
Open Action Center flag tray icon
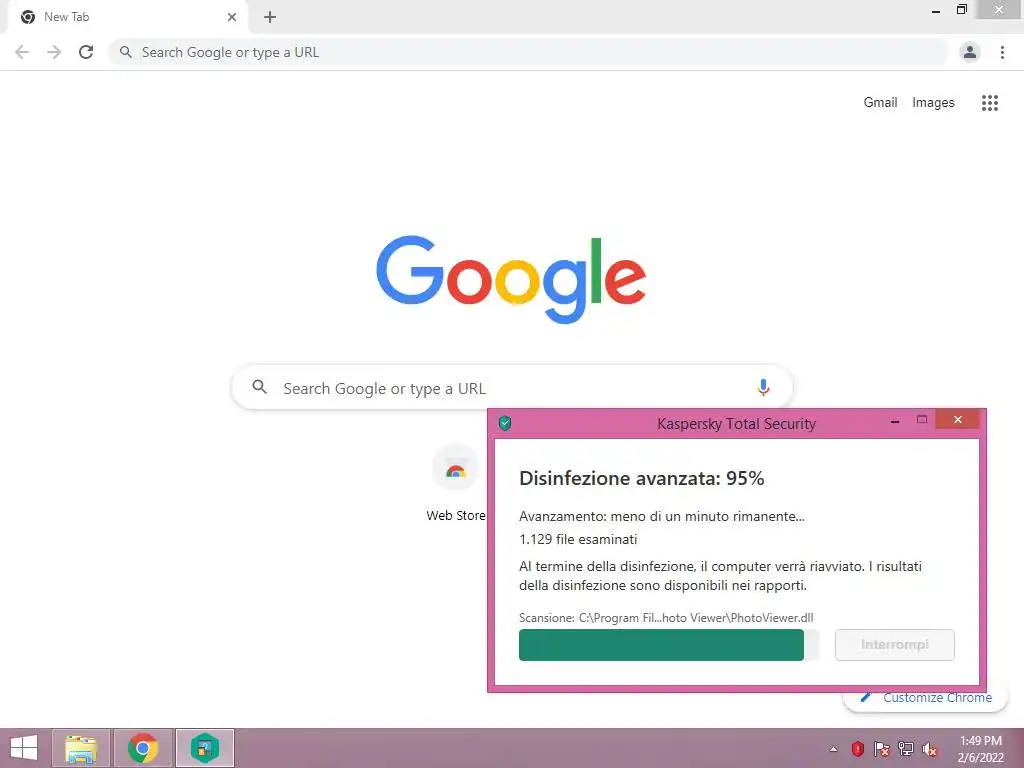[882, 749]
